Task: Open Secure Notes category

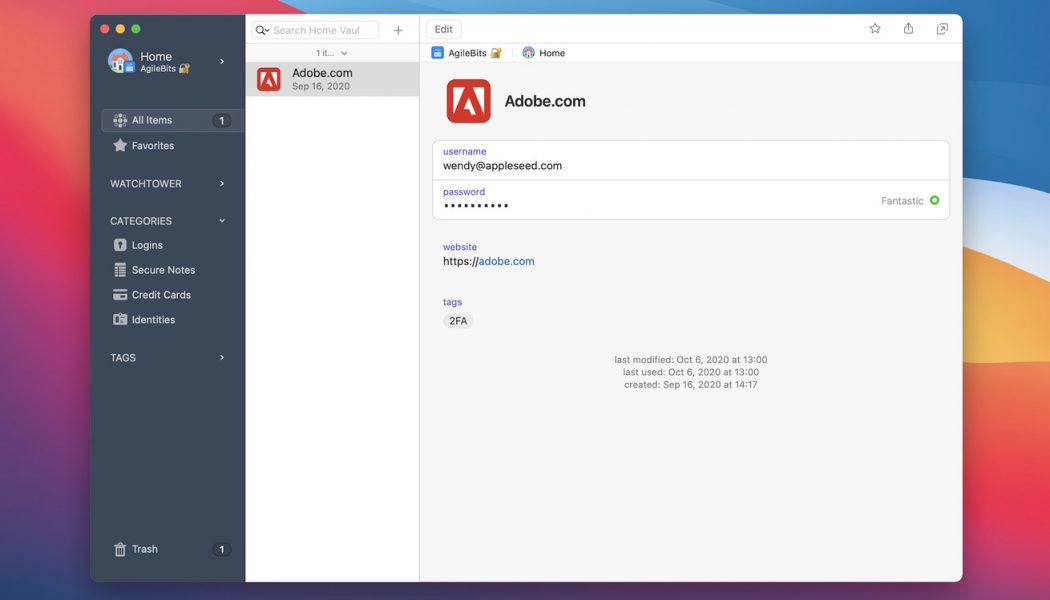Action: point(163,270)
